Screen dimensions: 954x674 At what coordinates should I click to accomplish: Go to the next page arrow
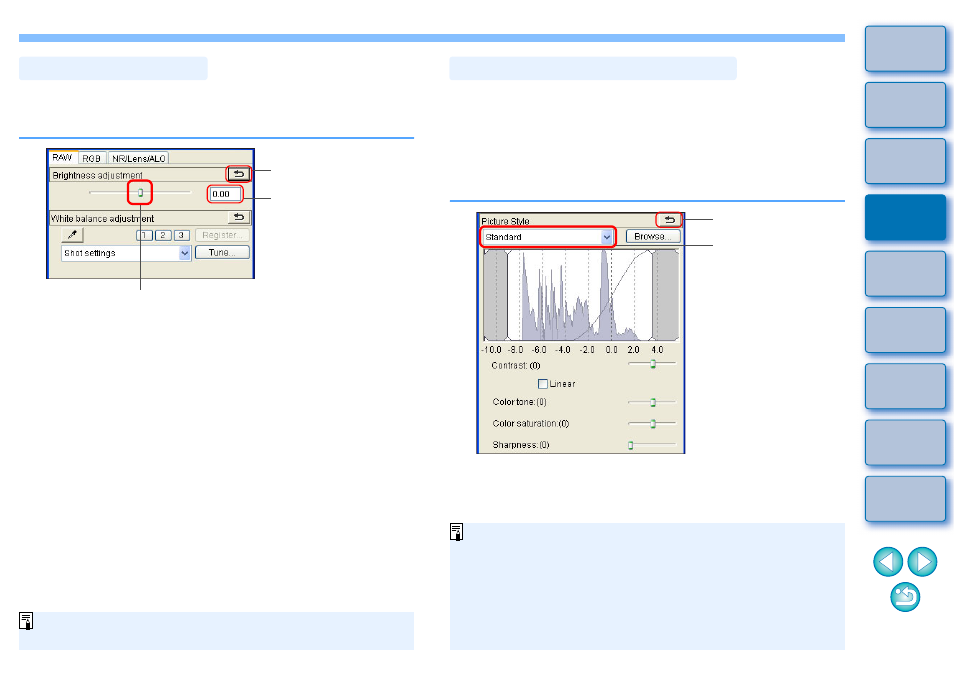click(922, 561)
